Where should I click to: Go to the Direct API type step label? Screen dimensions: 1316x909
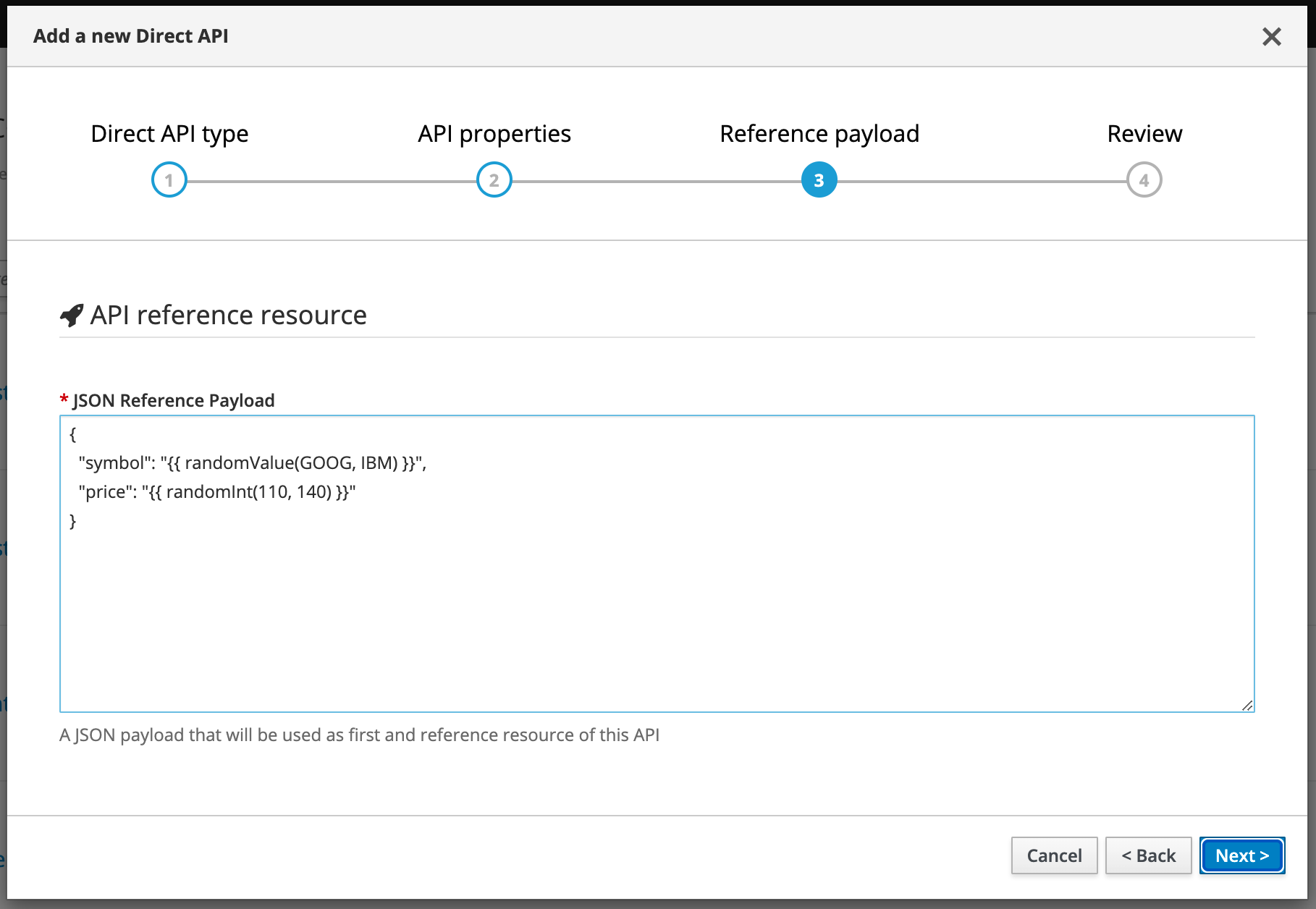click(x=169, y=134)
